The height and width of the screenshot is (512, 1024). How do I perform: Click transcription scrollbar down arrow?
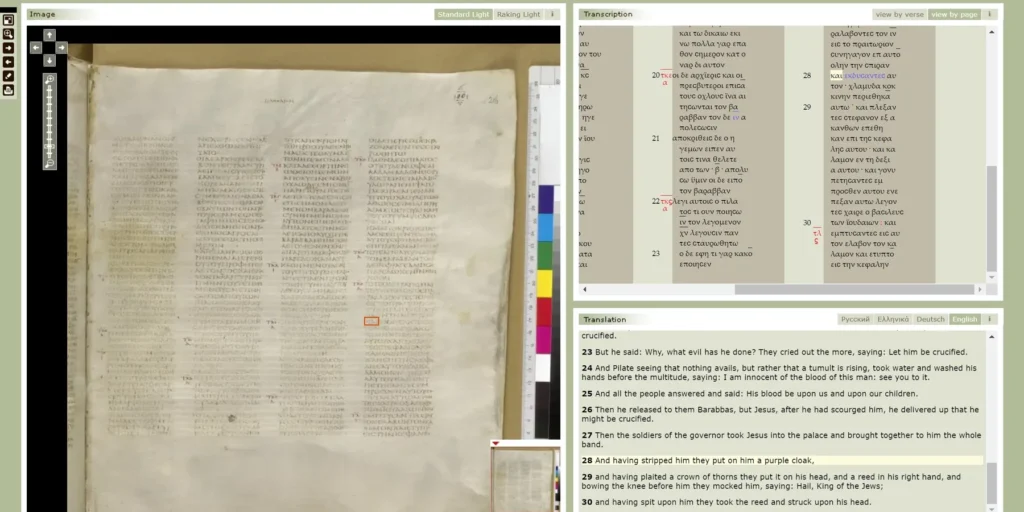click(x=992, y=278)
